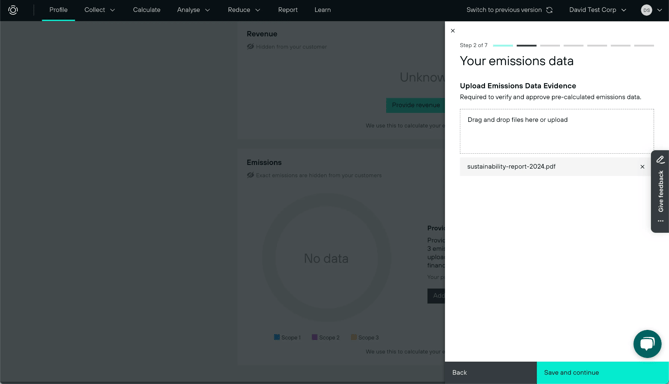The height and width of the screenshot is (384, 669).
Task: Click the Upload Emissions Data Evidence heading
Action: tap(518, 86)
